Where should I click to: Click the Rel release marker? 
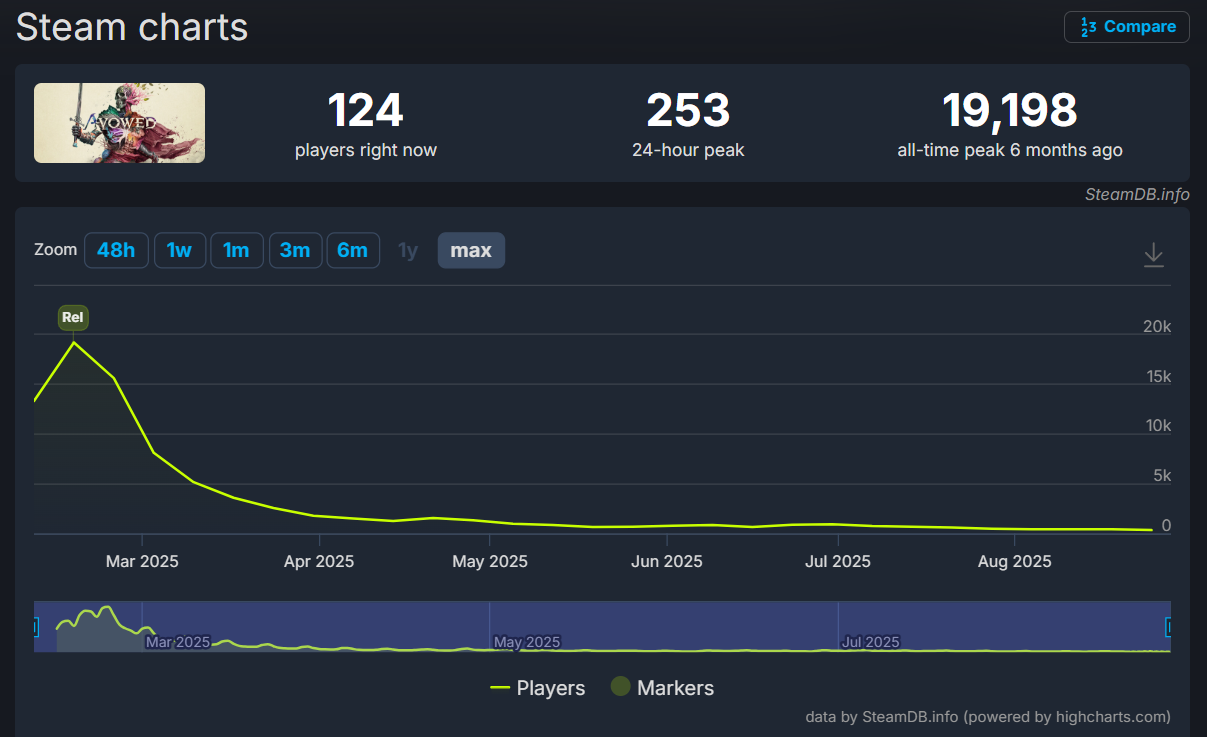(x=73, y=318)
